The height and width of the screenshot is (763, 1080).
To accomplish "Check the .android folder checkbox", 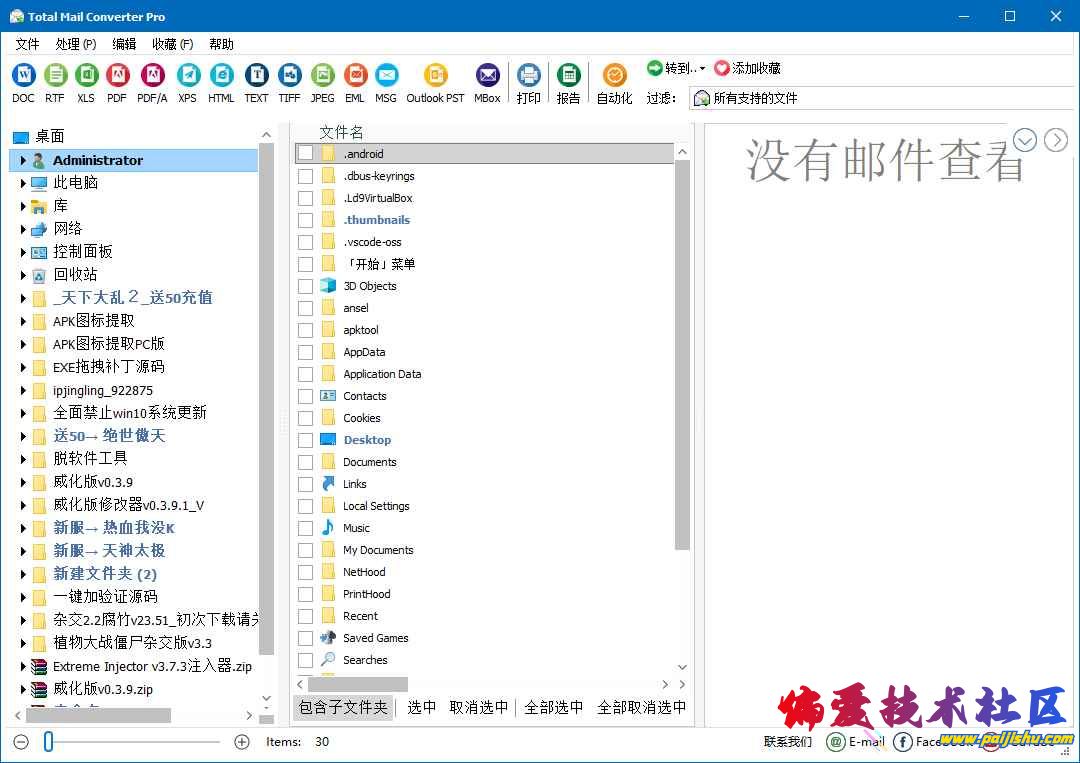I will click(306, 154).
